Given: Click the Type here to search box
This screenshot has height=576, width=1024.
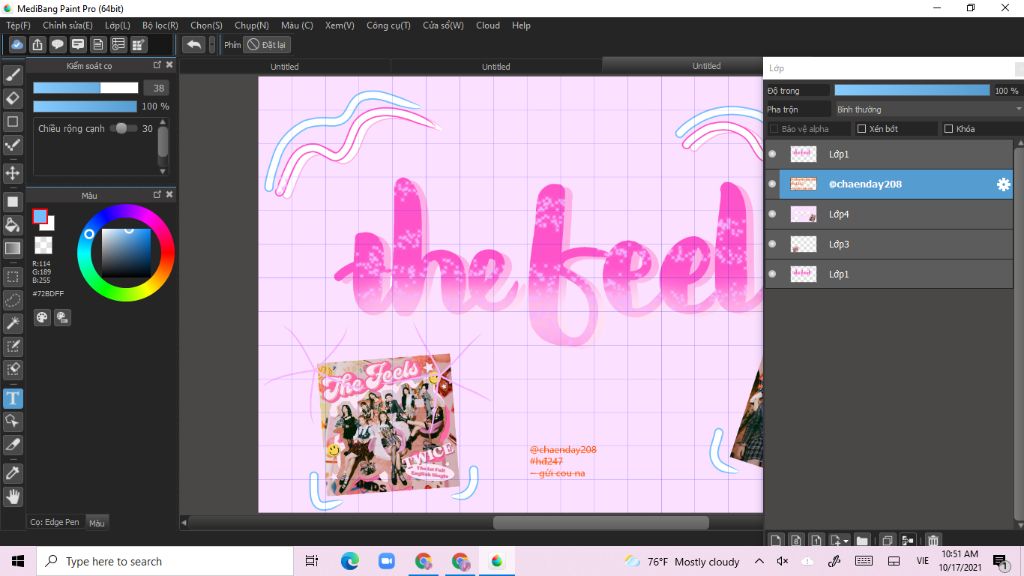Looking at the screenshot, I should 165,561.
